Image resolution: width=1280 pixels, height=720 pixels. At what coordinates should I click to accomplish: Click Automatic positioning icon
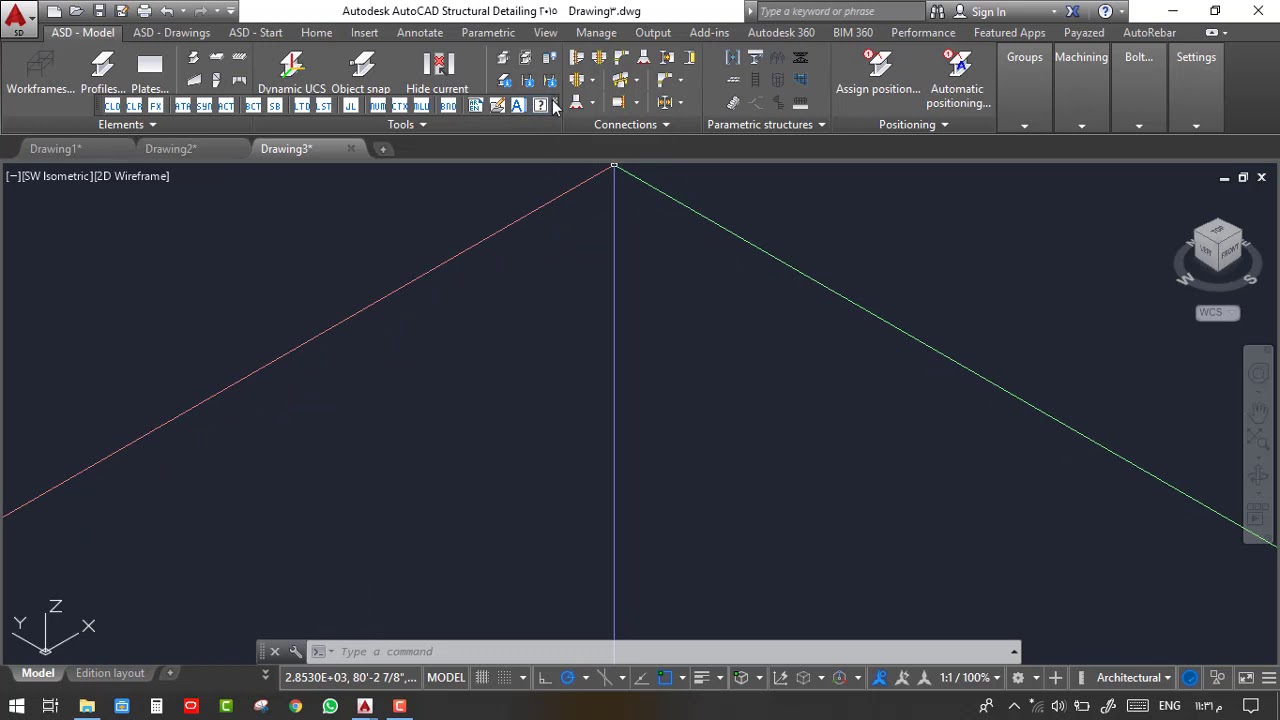tap(957, 64)
